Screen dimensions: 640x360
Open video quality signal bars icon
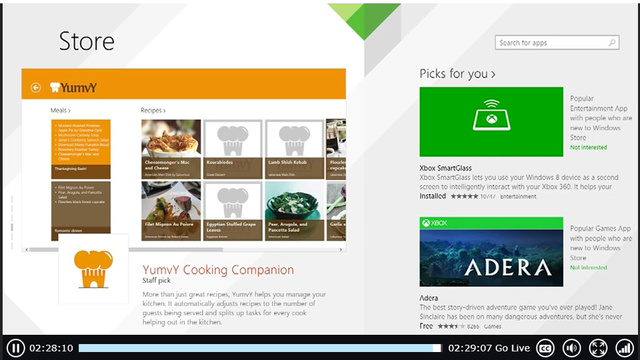pos(624,348)
